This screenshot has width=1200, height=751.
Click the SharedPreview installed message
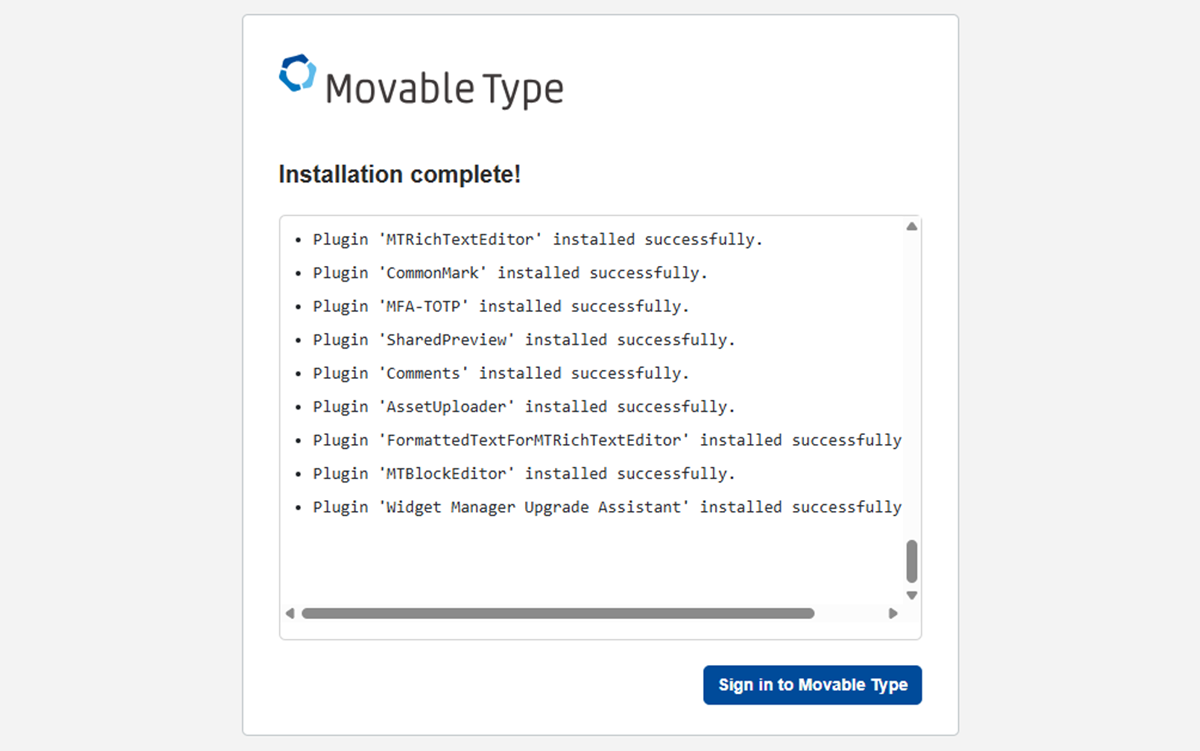(523, 340)
